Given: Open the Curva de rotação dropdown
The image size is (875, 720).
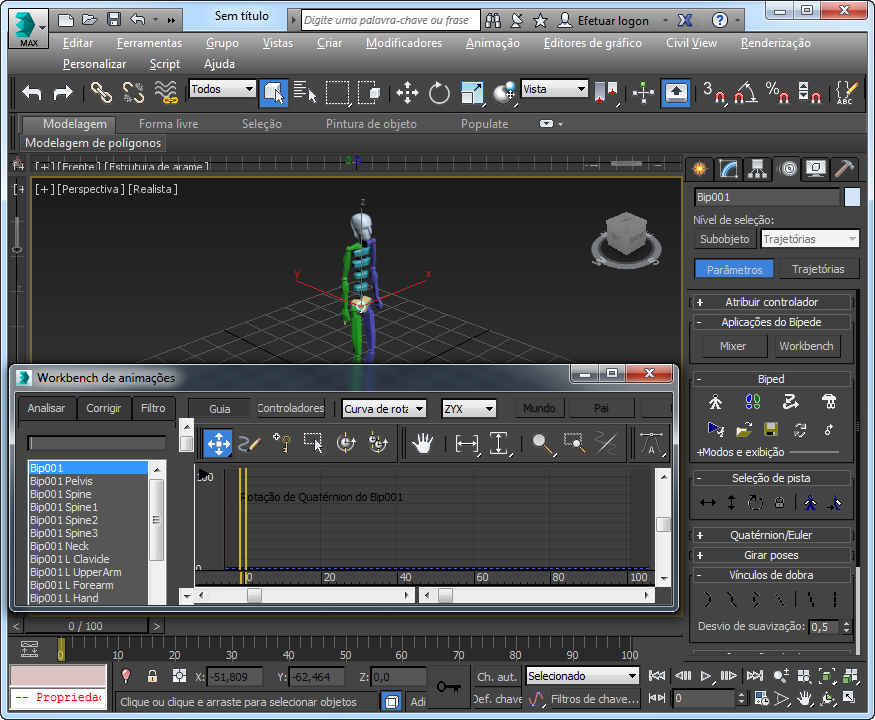Looking at the screenshot, I should (384, 409).
